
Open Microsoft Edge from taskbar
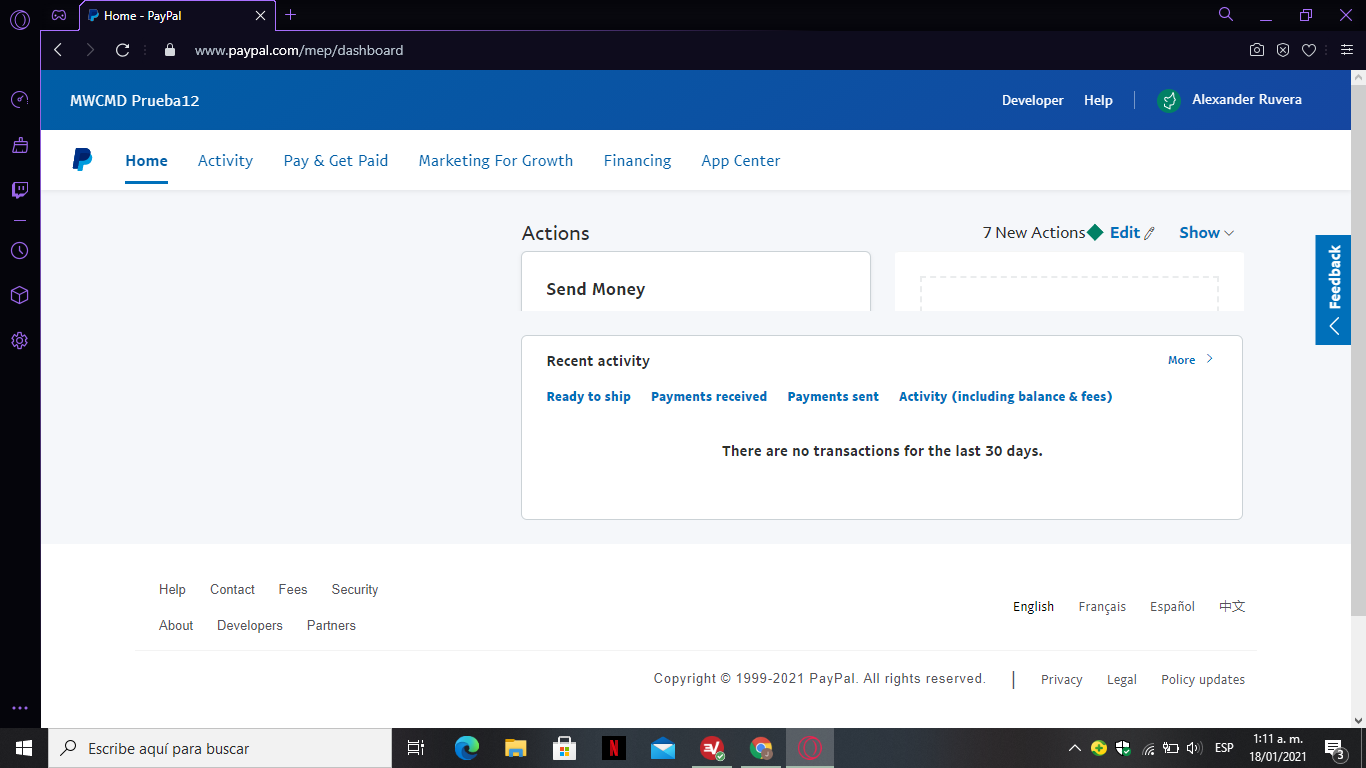467,748
